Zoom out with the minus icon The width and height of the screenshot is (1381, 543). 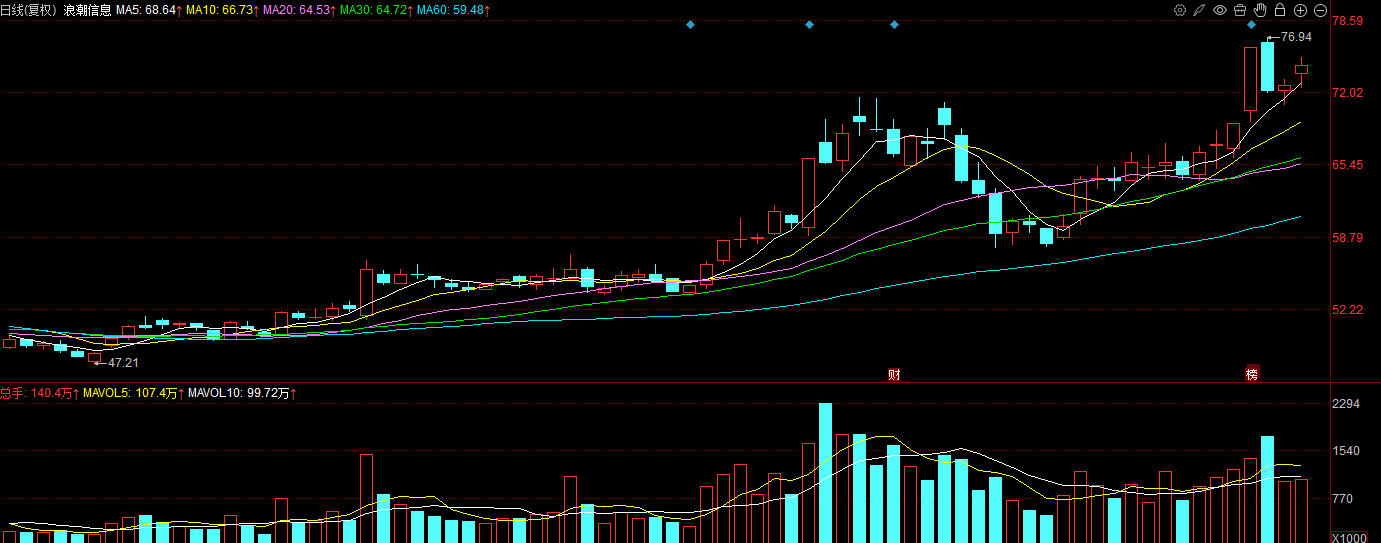pyautogui.click(x=1320, y=10)
